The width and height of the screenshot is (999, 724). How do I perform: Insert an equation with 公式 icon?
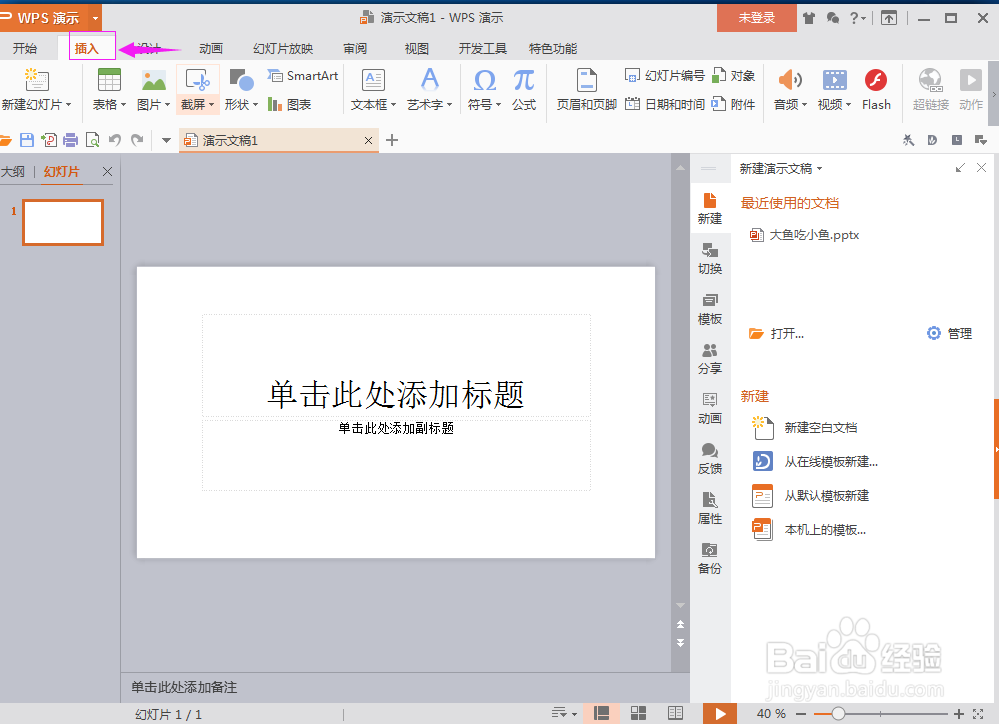tap(524, 80)
